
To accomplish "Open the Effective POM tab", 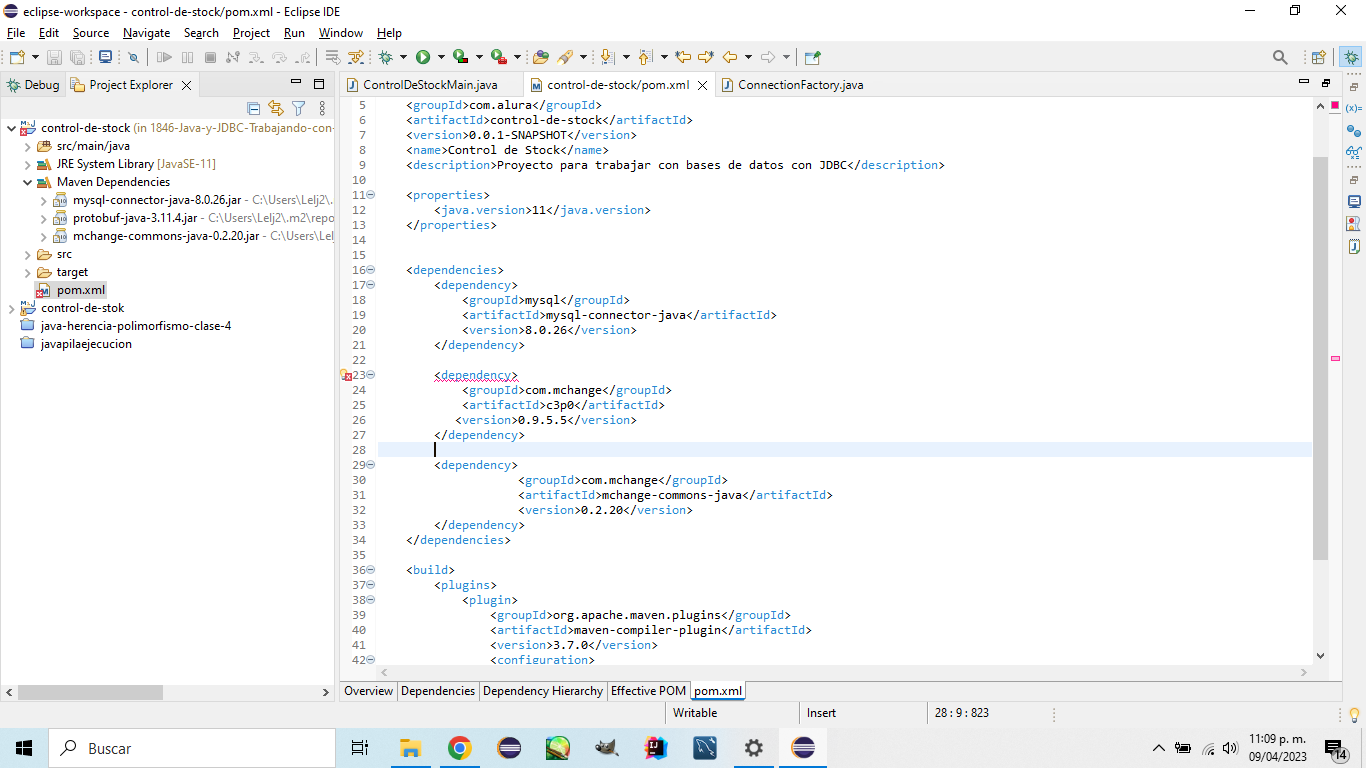I will pos(649,691).
